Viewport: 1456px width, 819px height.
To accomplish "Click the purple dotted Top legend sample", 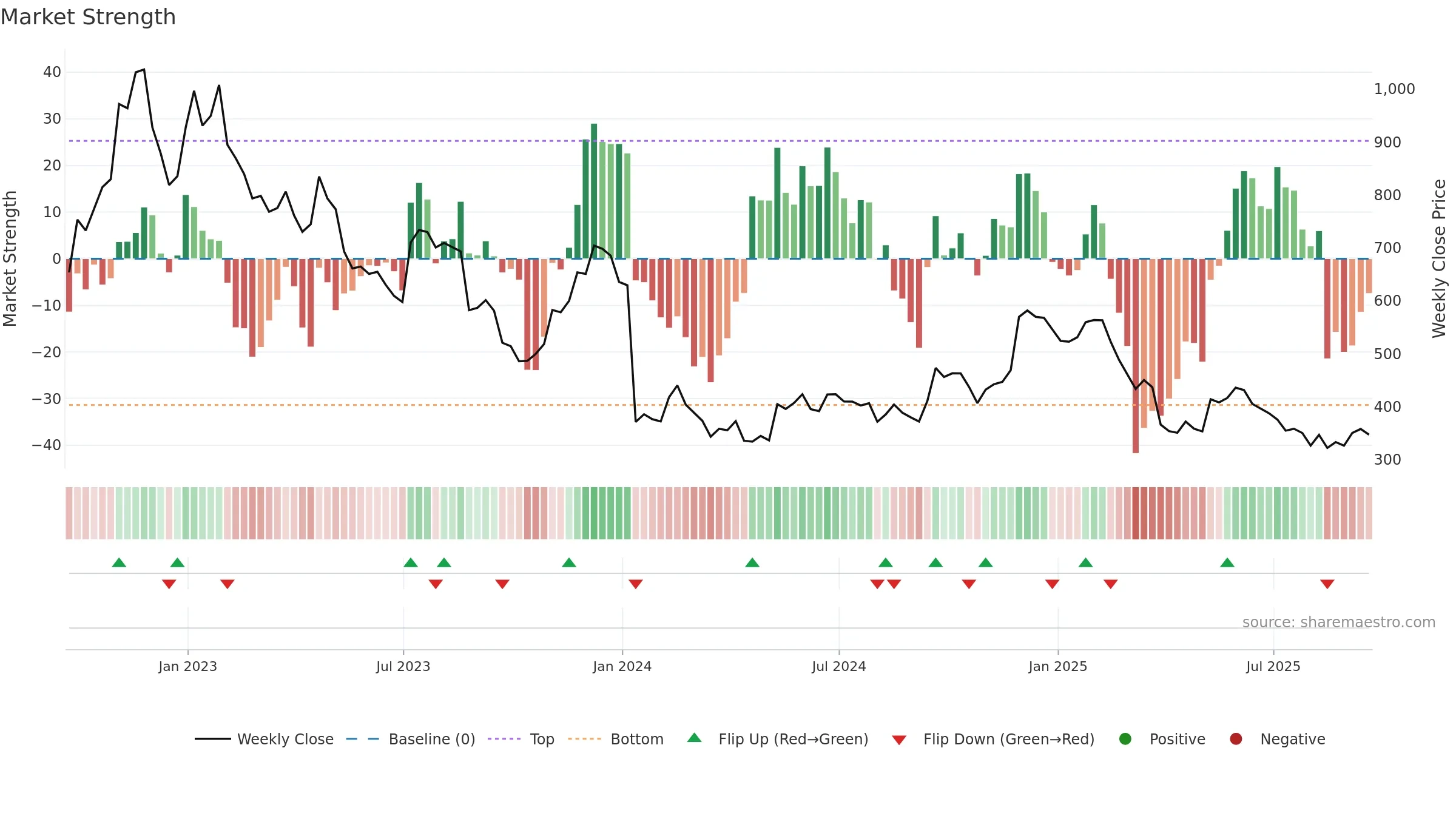I will 504,739.
